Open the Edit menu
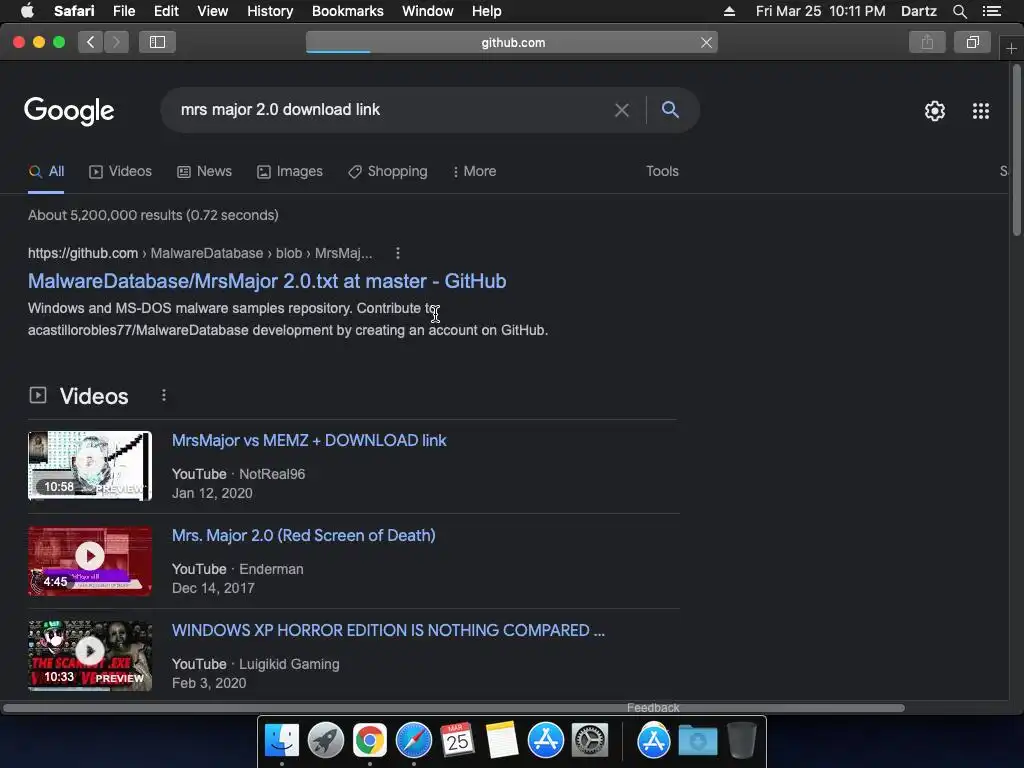 pos(166,11)
